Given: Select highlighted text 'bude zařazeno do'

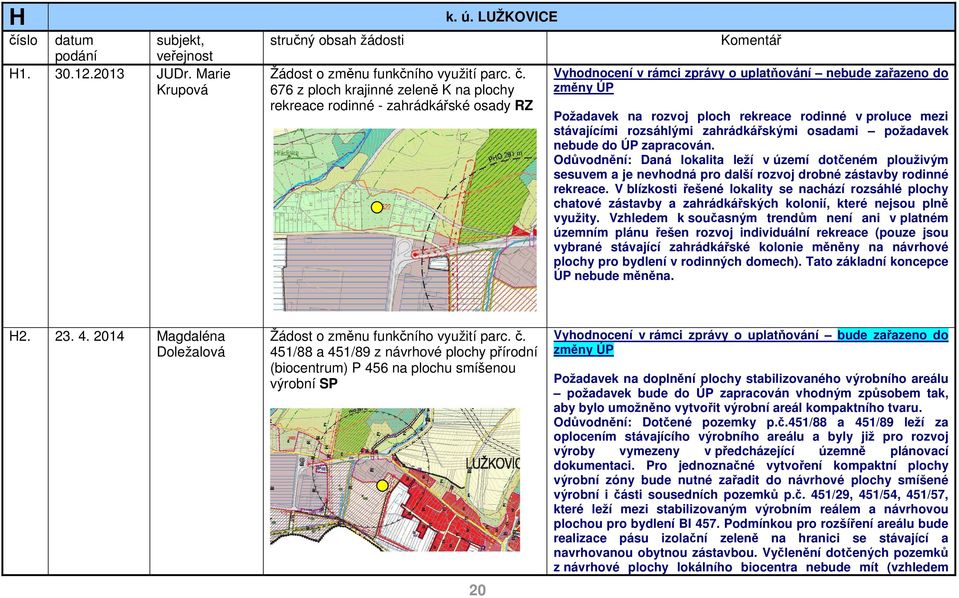Looking at the screenshot, I should click(x=892, y=335).
